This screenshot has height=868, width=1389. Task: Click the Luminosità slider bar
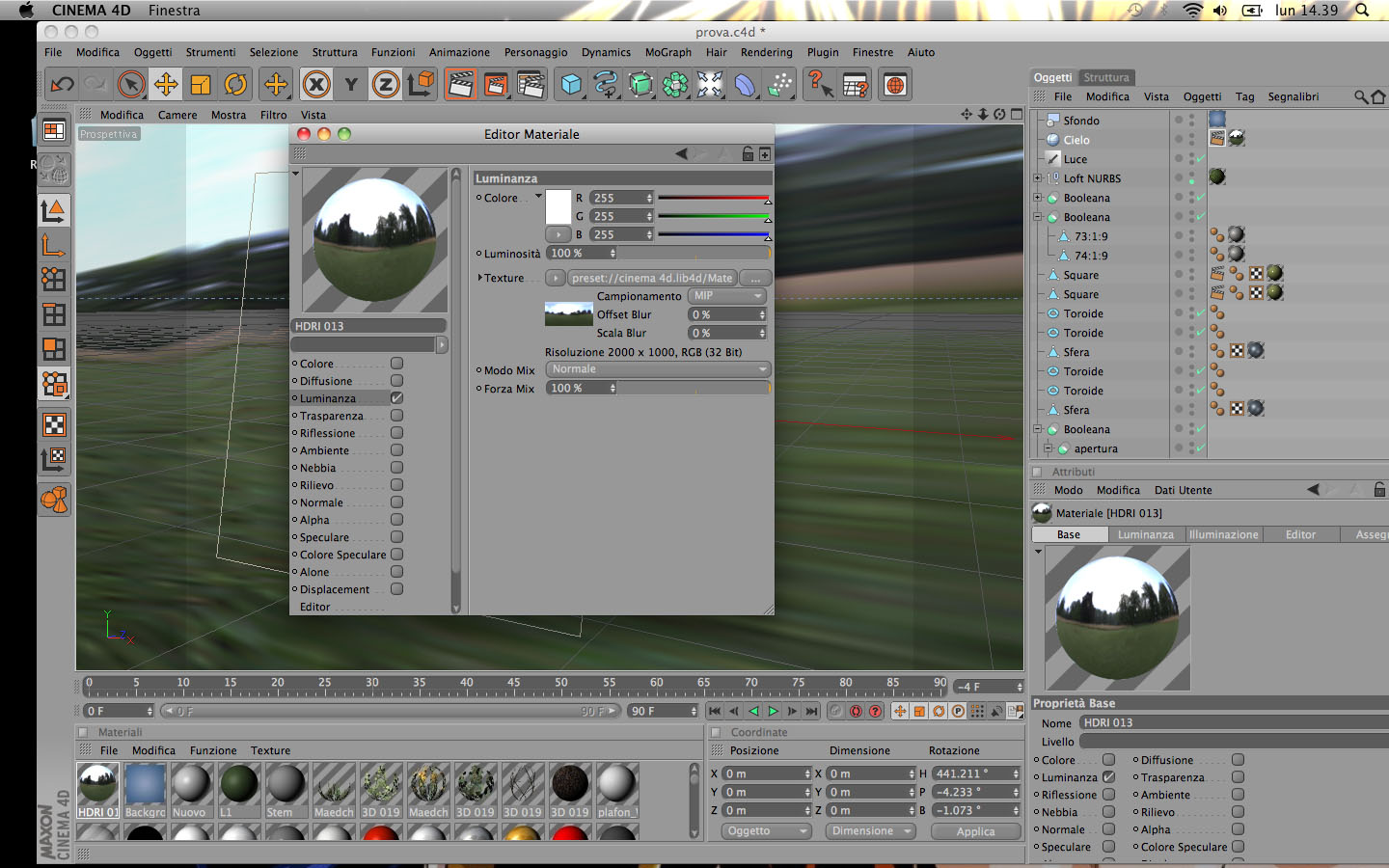pyautogui.click(x=694, y=254)
